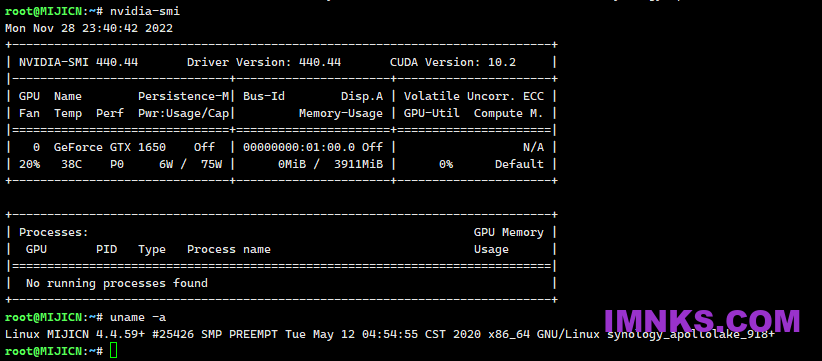Click the Processes: header label

pyautogui.click(x=54, y=232)
